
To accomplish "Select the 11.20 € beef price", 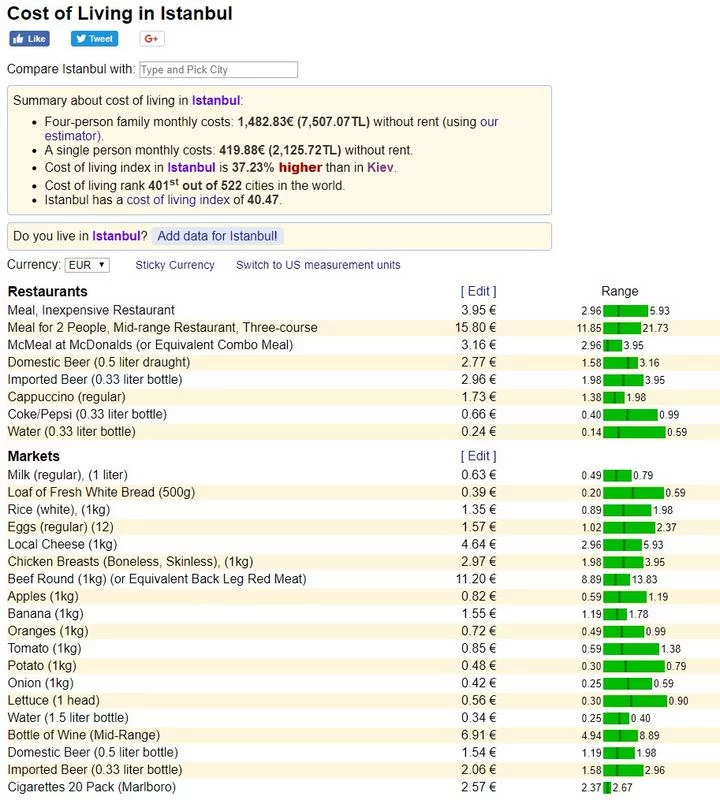I will coord(476,579).
